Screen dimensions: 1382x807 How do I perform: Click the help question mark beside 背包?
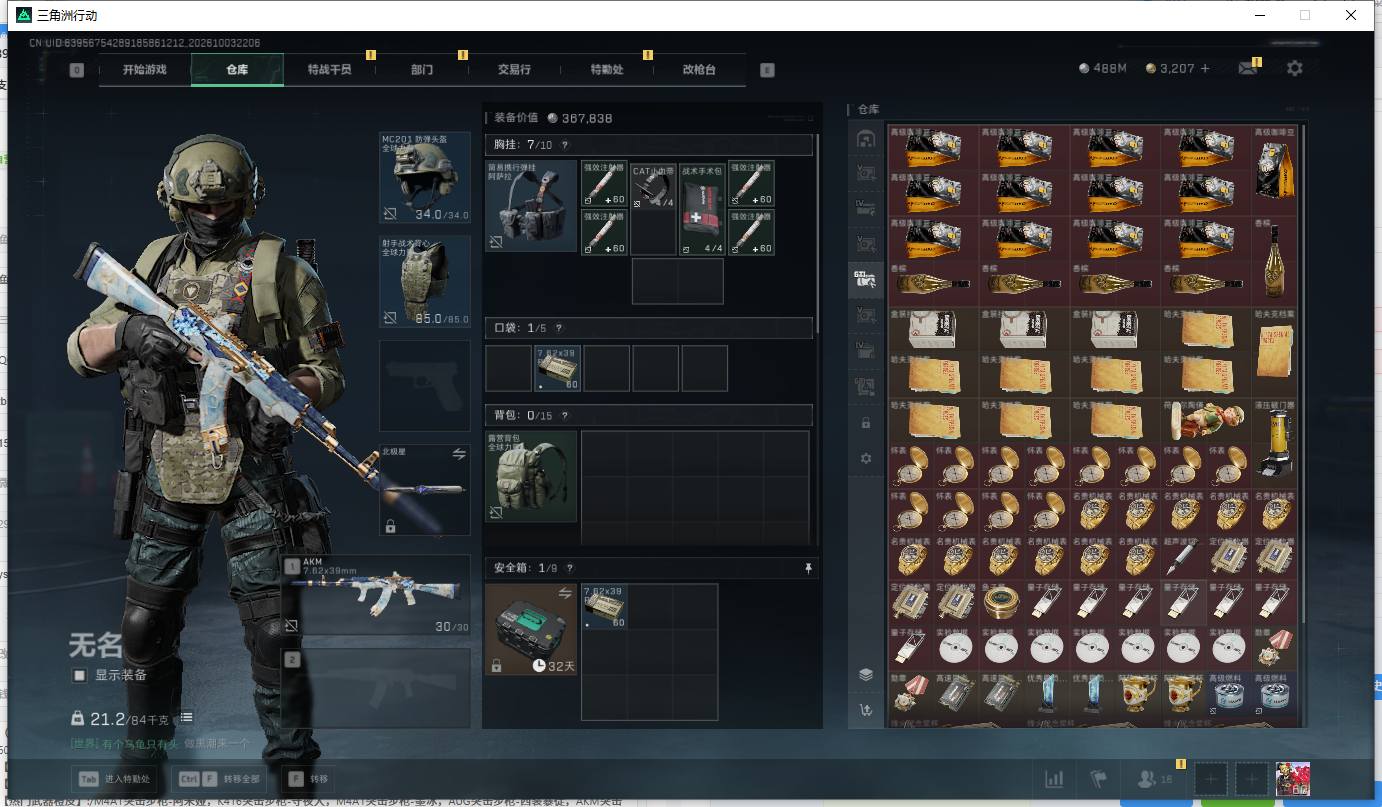pyautogui.click(x=566, y=414)
